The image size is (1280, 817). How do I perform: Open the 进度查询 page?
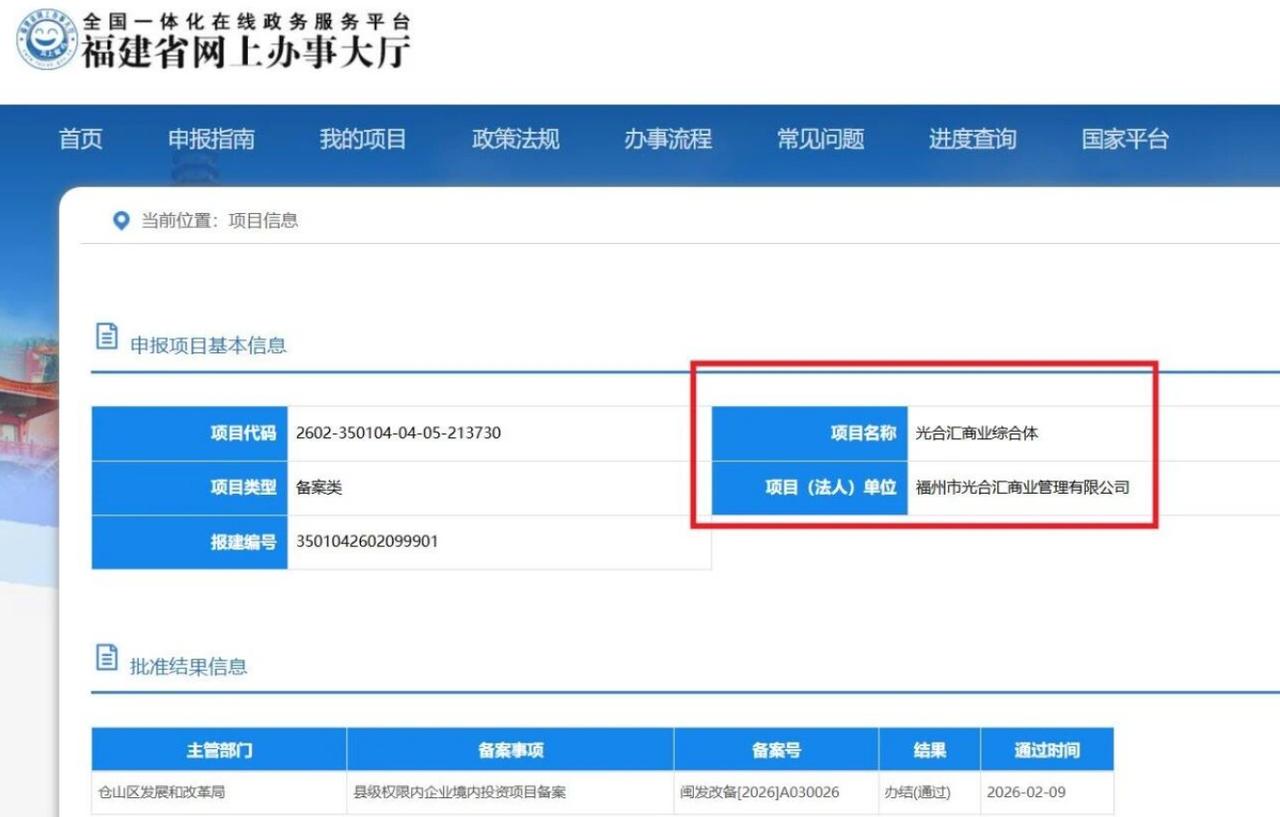(971, 139)
